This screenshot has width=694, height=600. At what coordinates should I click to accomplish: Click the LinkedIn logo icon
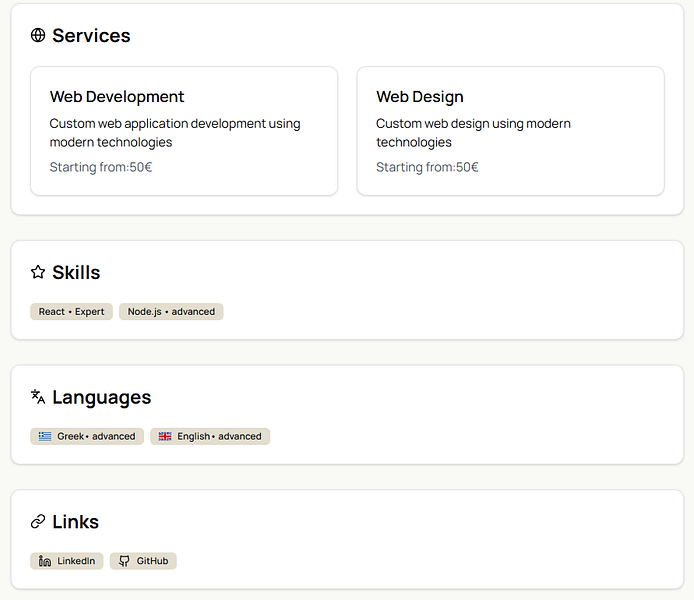(x=45, y=561)
